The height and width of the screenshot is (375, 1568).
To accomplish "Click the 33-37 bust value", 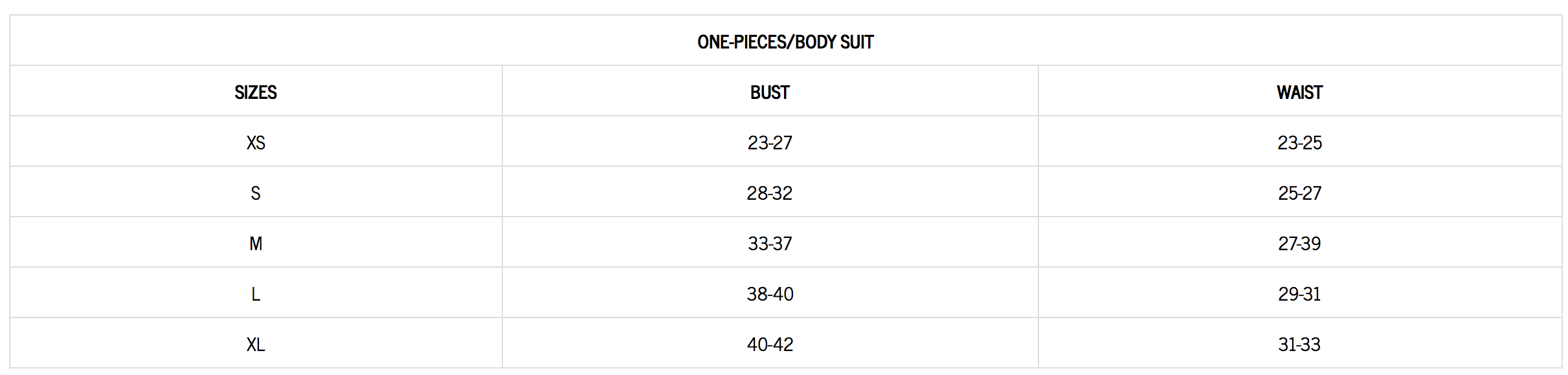I will point(770,244).
